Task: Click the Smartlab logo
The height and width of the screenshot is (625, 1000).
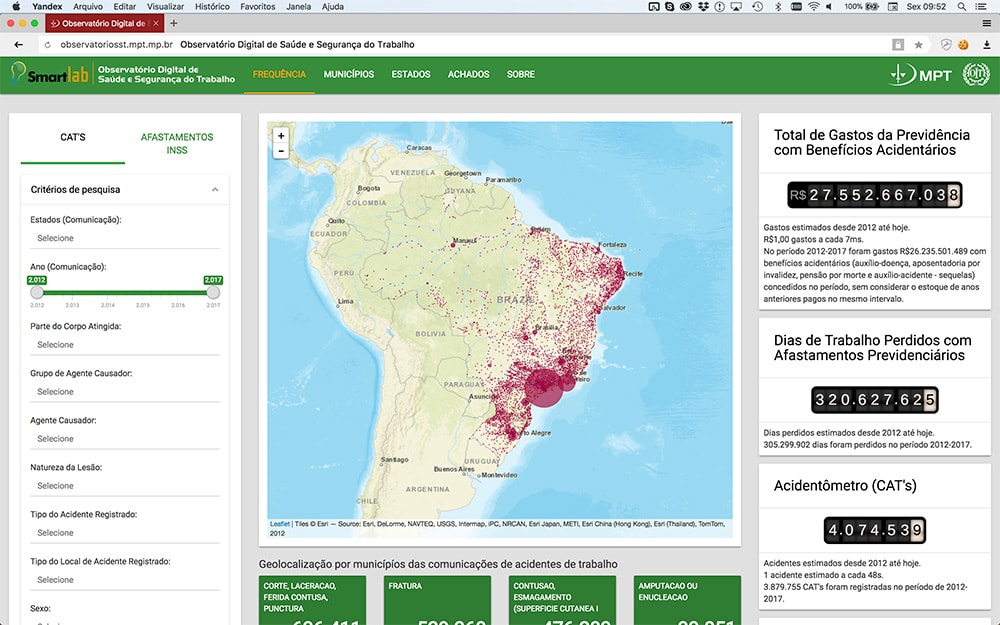Action: [50, 74]
